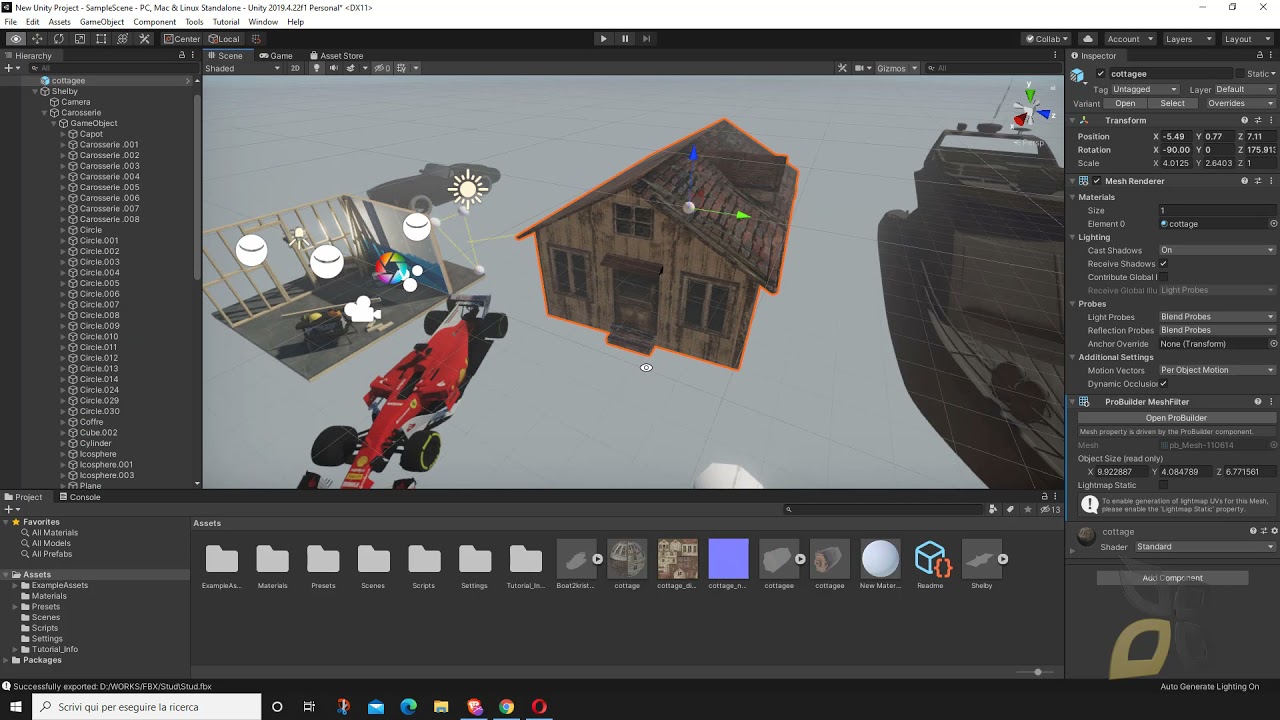This screenshot has height=720, width=1280.
Task: Open the Window menu
Action: click(263, 22)
